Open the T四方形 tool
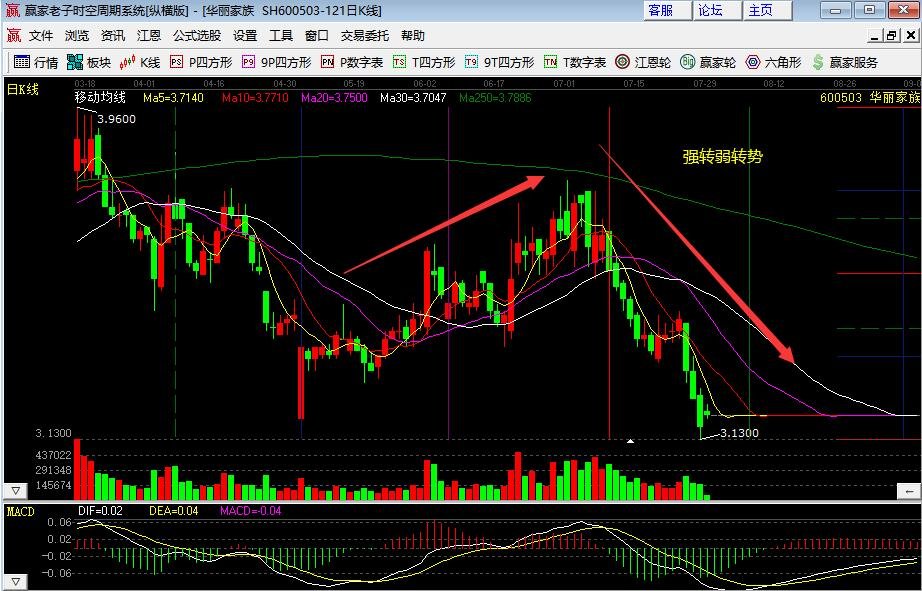 pyautogui.click(x=424, y=62)
